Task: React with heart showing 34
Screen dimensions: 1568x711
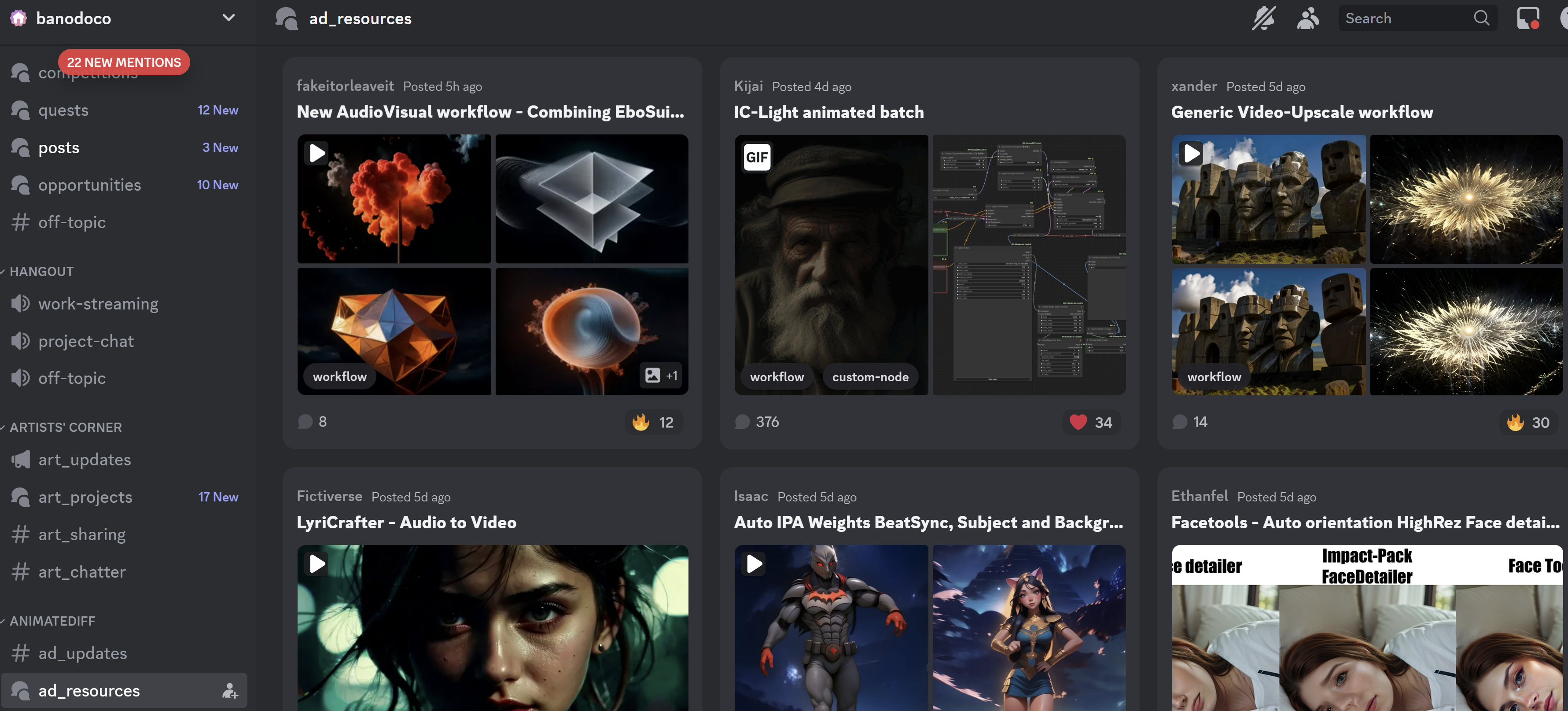Action: (1091, 423)
